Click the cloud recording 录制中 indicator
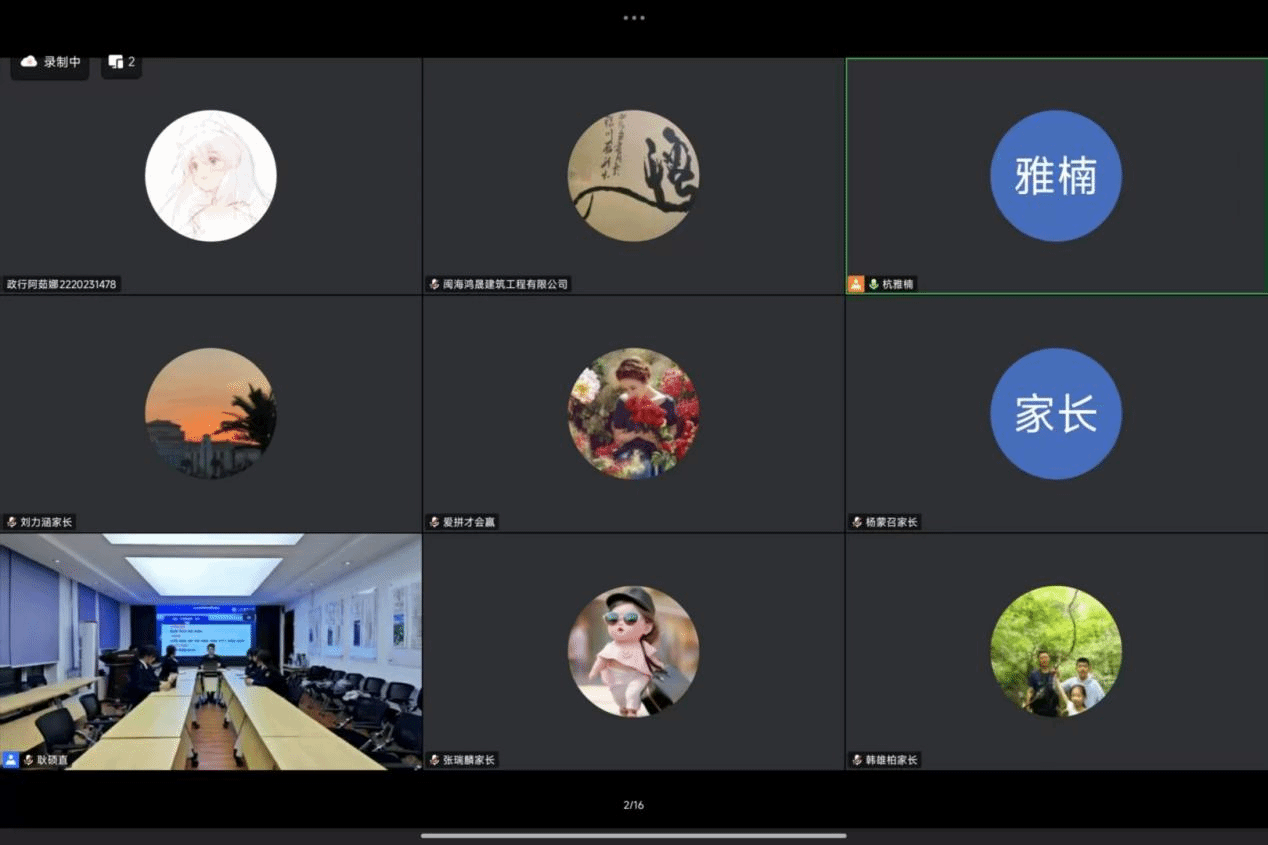Image resolution: width=1268 pixels, height=845 pixels. click(x=50, y=62)
